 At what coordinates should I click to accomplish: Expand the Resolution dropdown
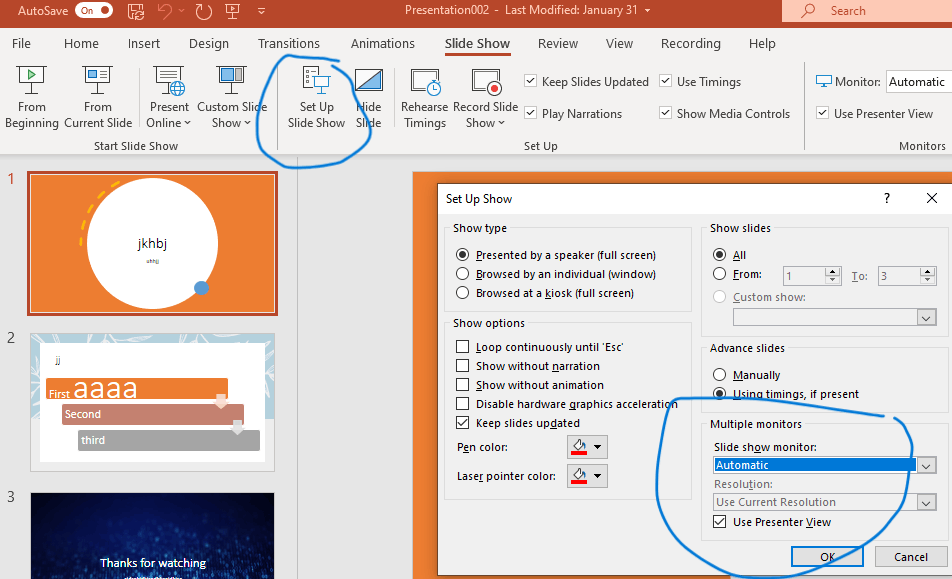coord(927,501)
